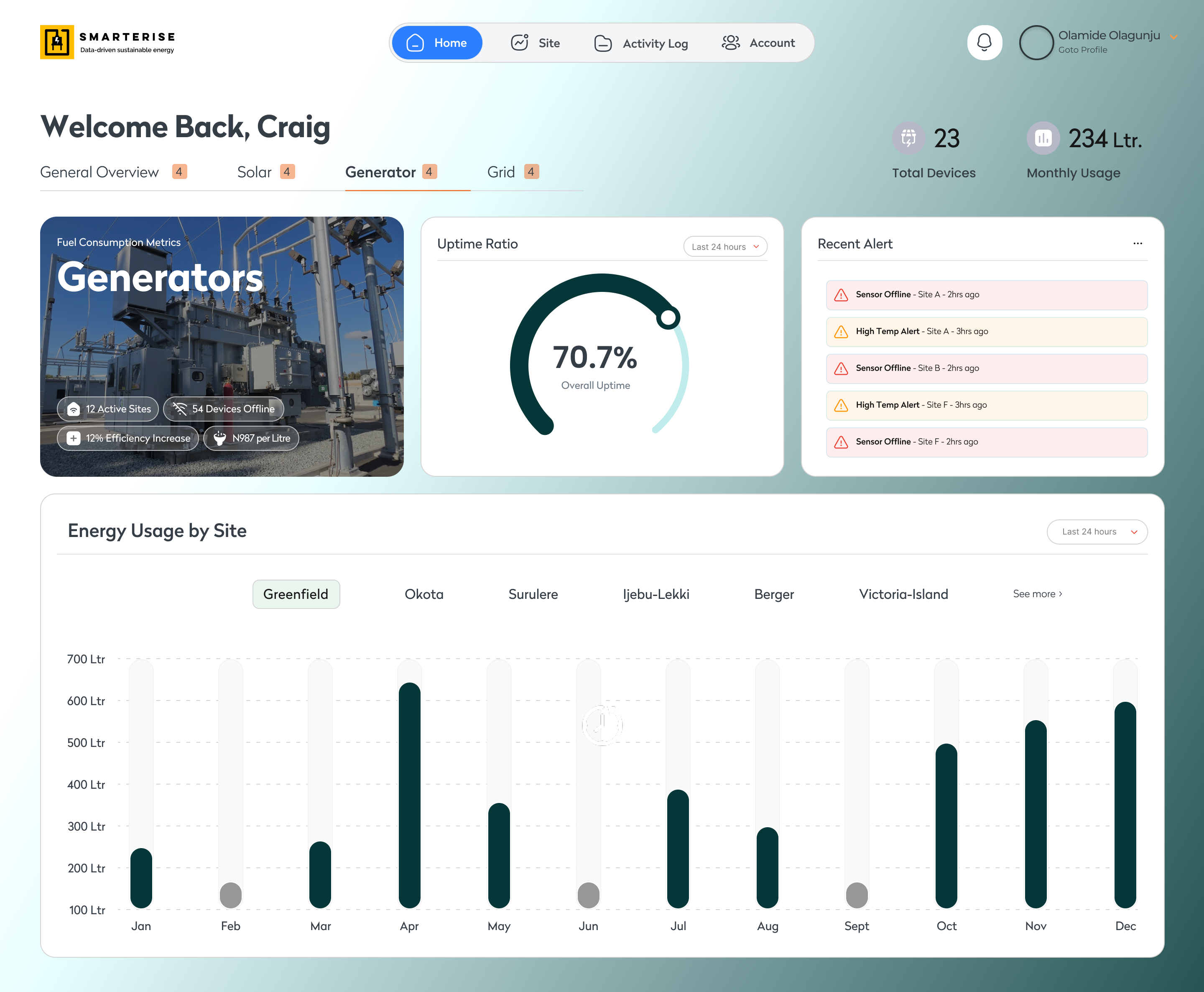
Task: Click the October usage bar
Action: tap(946, 826)
